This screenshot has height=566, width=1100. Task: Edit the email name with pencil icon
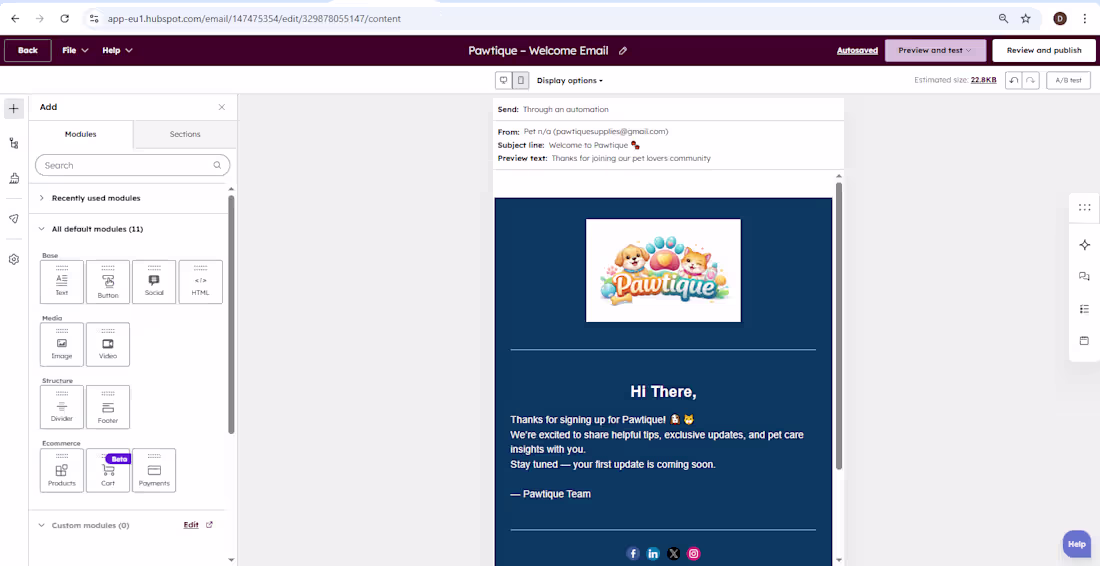pyautogui.click(x=623, y=50)
